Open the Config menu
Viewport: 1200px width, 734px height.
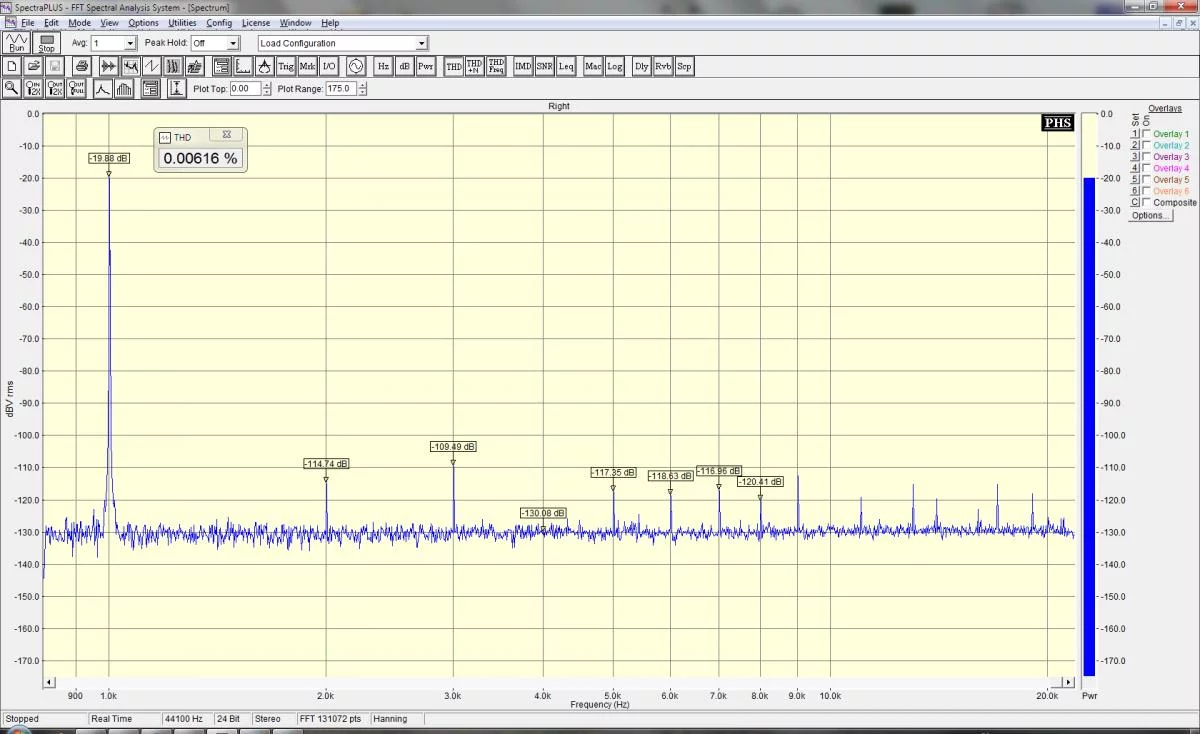pyautogui.click(x=219, y=22)
